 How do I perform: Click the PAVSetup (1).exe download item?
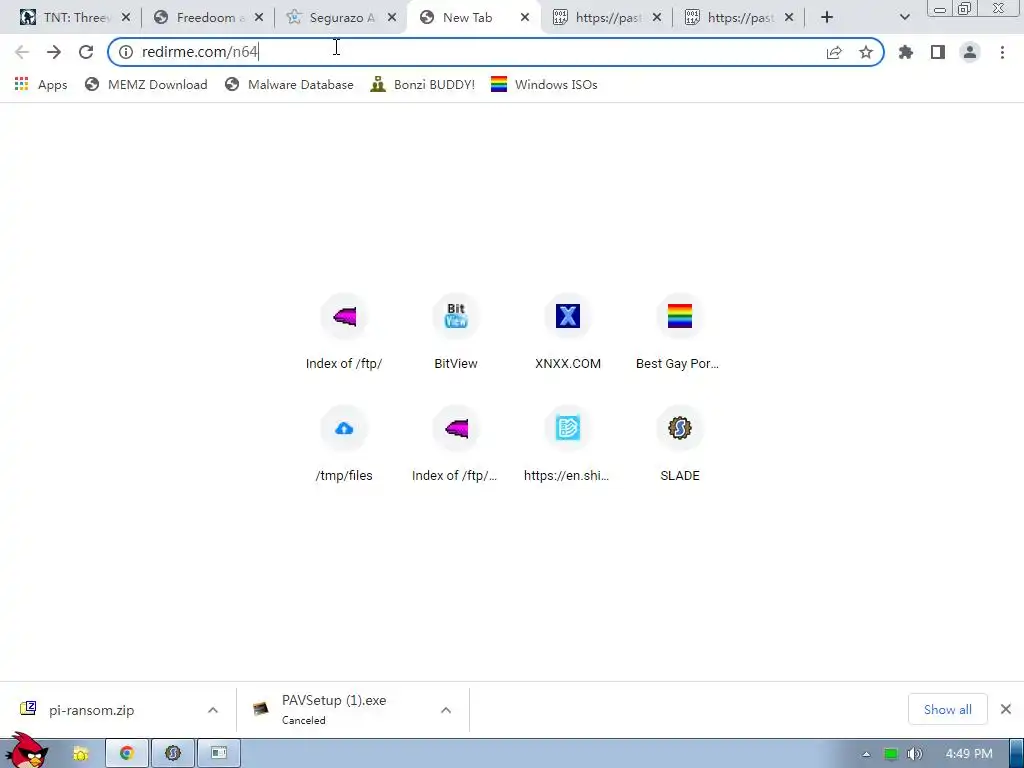tap(333, 710)
